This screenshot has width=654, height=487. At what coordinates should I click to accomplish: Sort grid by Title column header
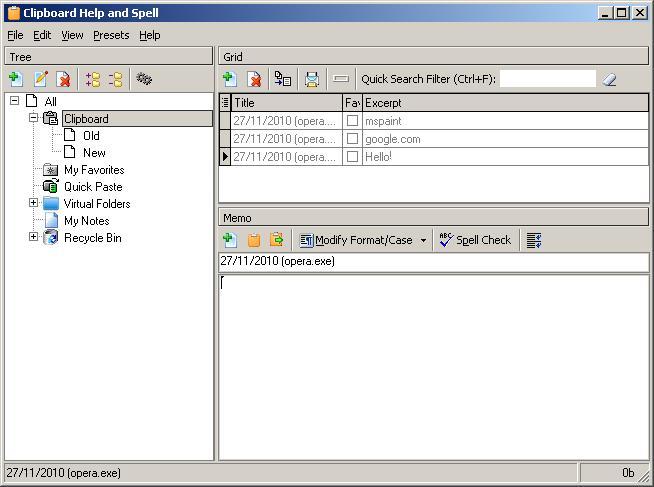287,103
